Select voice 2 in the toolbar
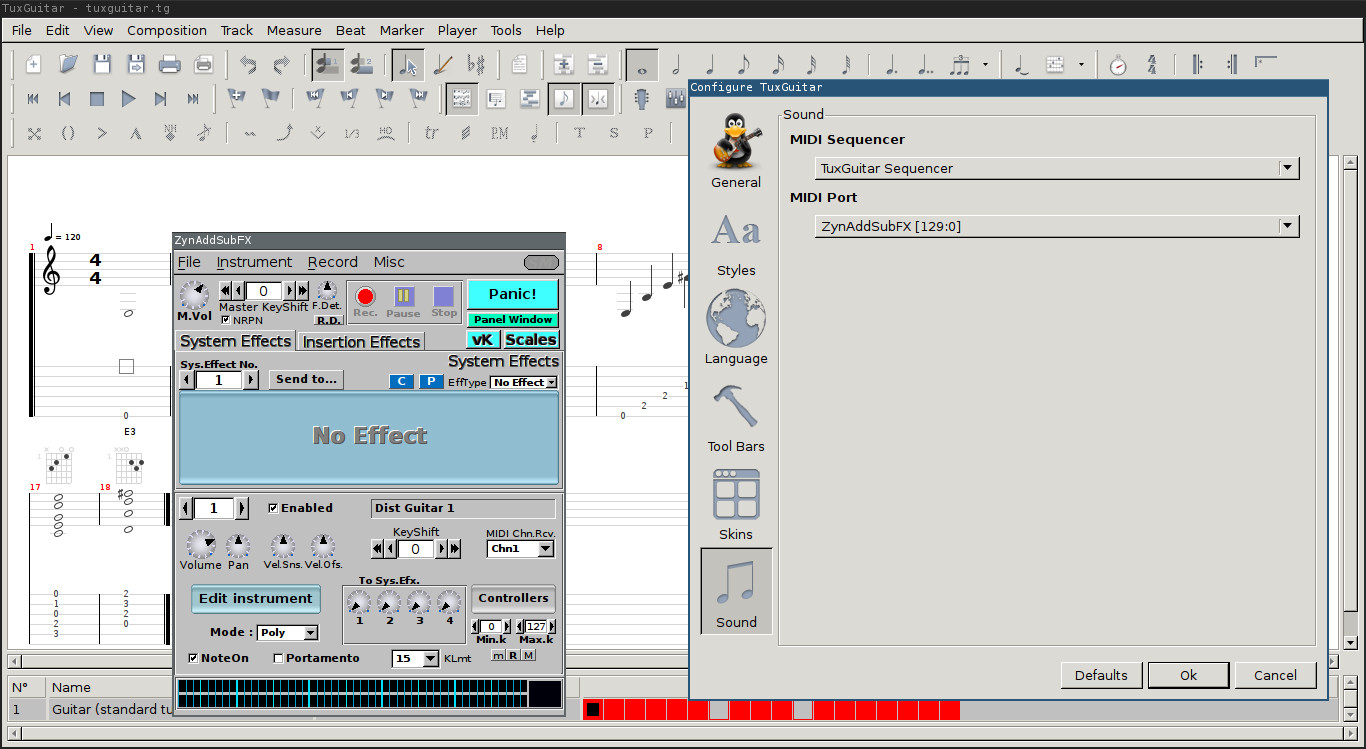Screen dimensions: 1366x749 coord(360,65)
